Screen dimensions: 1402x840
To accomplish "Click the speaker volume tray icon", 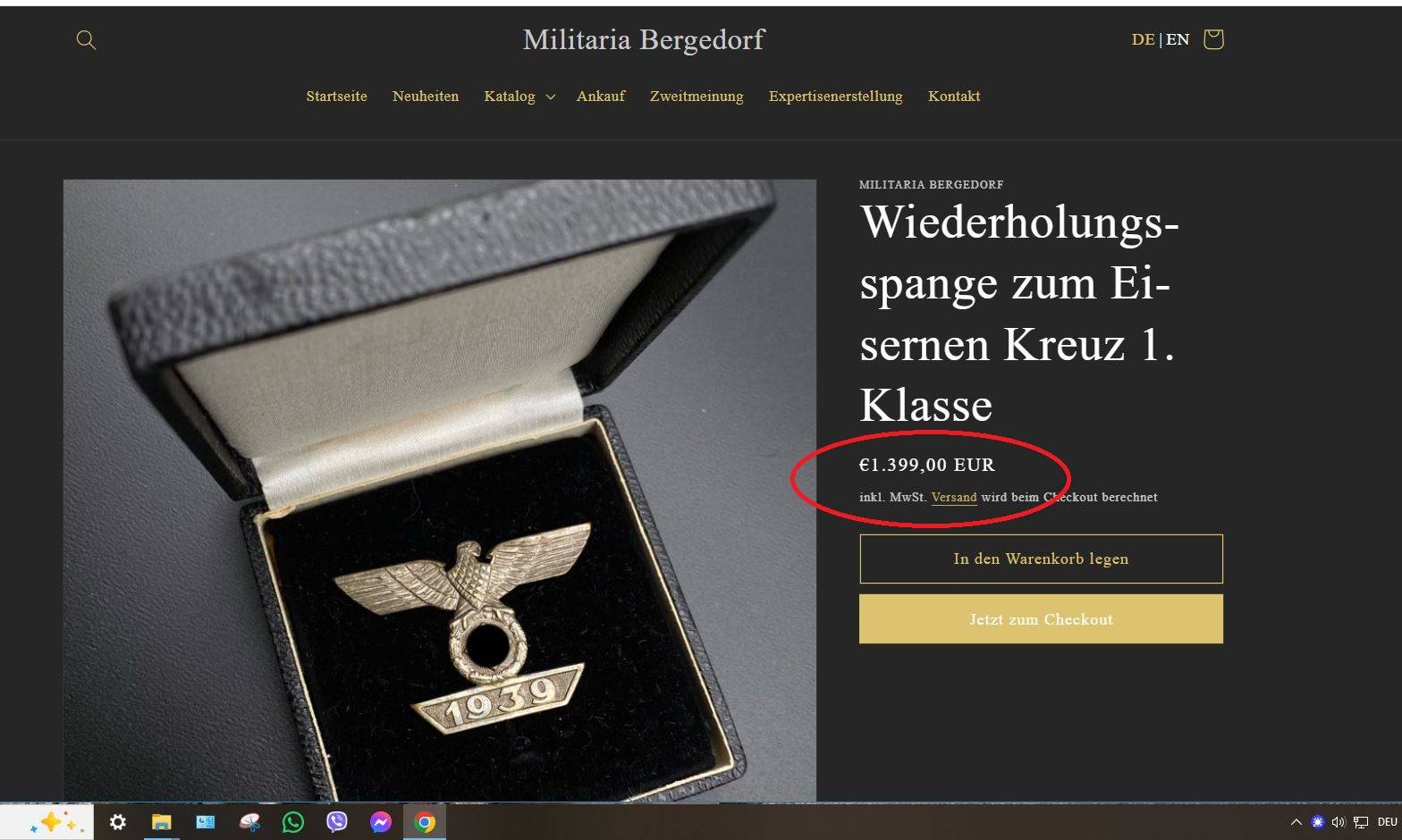I will (x=1339, y=822).
